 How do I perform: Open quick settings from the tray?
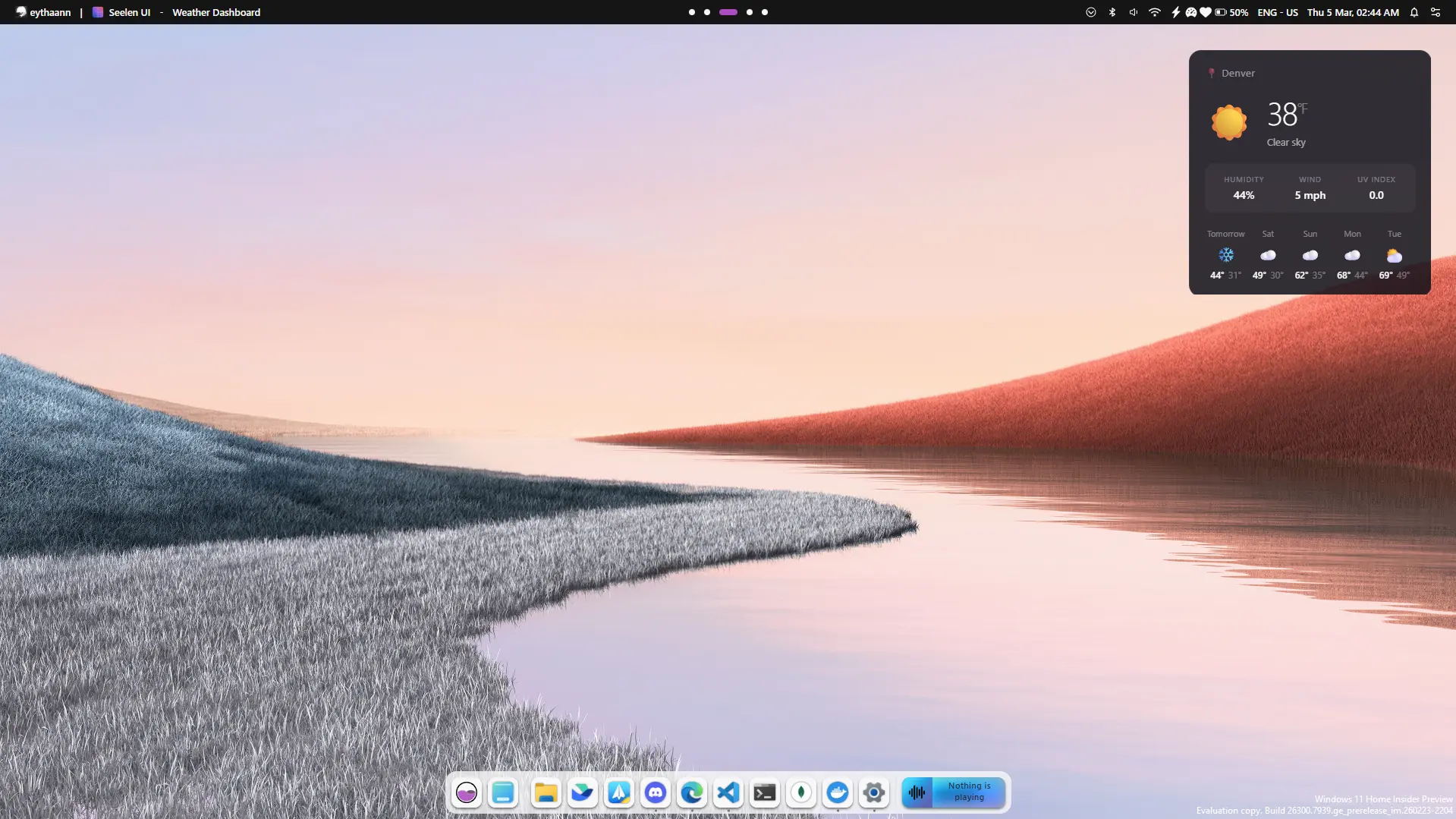tap(1435, 12)
